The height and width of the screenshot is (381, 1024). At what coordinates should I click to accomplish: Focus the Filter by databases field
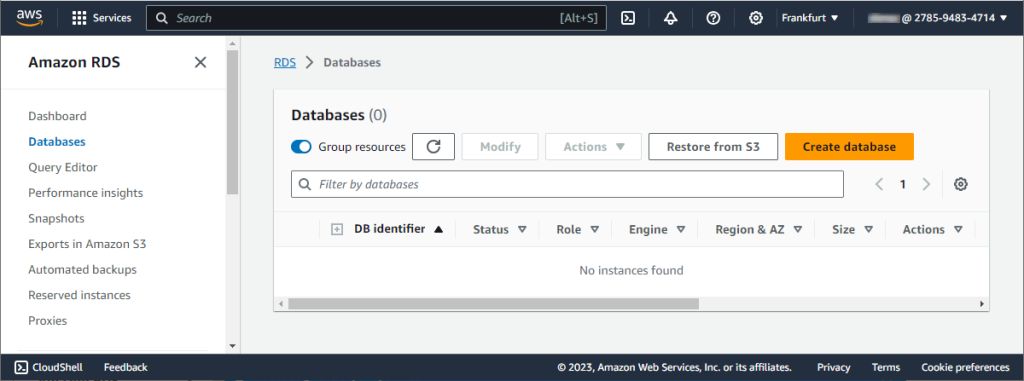tap(568, 184)
